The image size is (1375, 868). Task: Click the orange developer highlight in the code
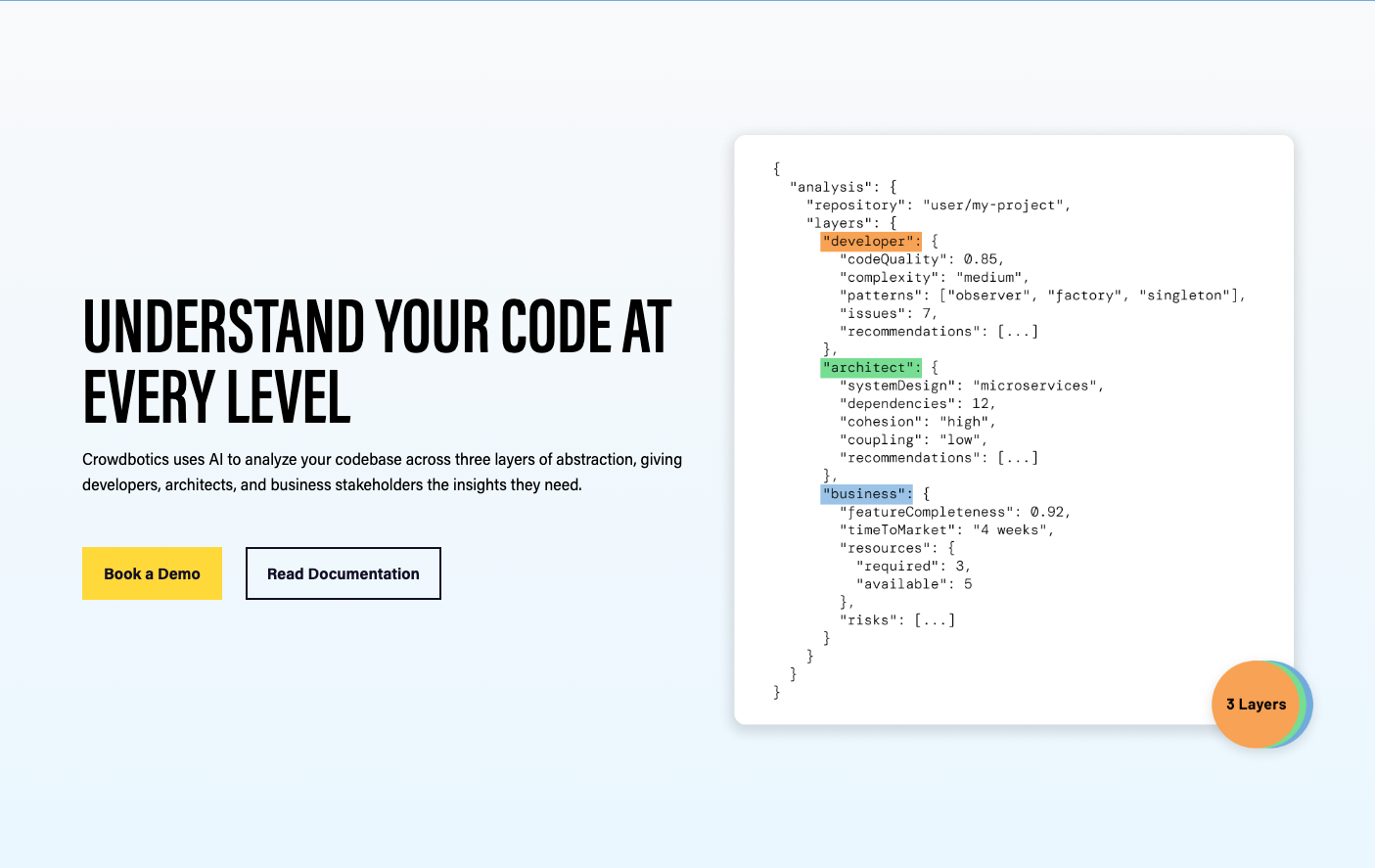(x=870, y=241)
